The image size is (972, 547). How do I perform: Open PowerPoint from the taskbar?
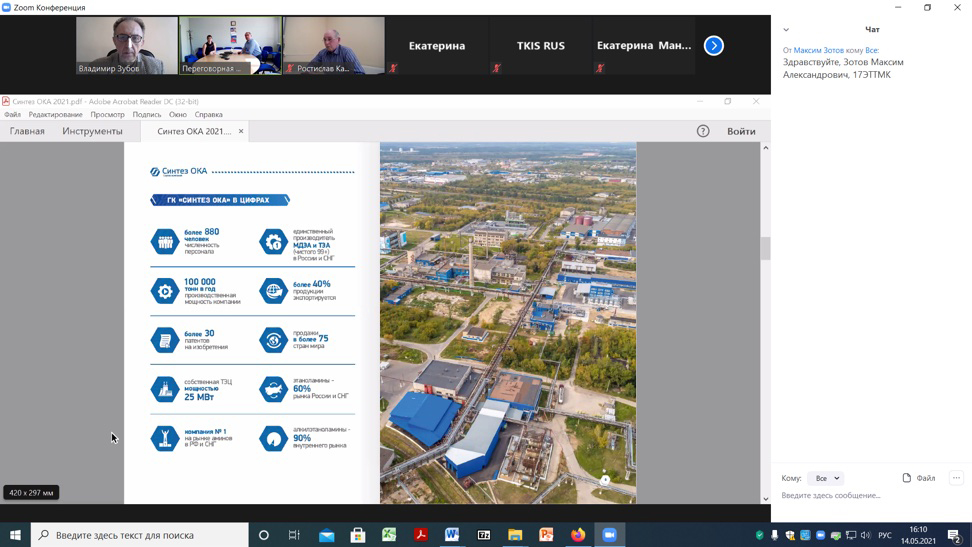546,535
